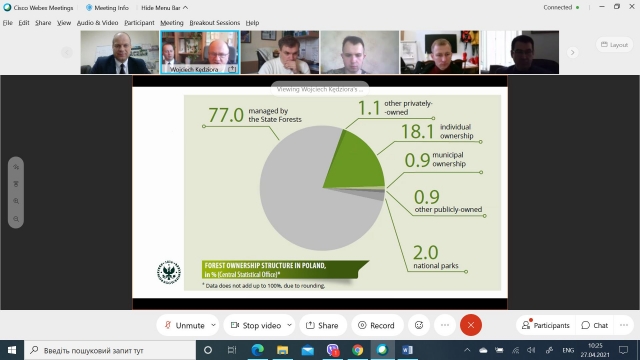Viewport: 640px width, 360px height.
Task: Open the Participant menu
Action: [139, 23]
